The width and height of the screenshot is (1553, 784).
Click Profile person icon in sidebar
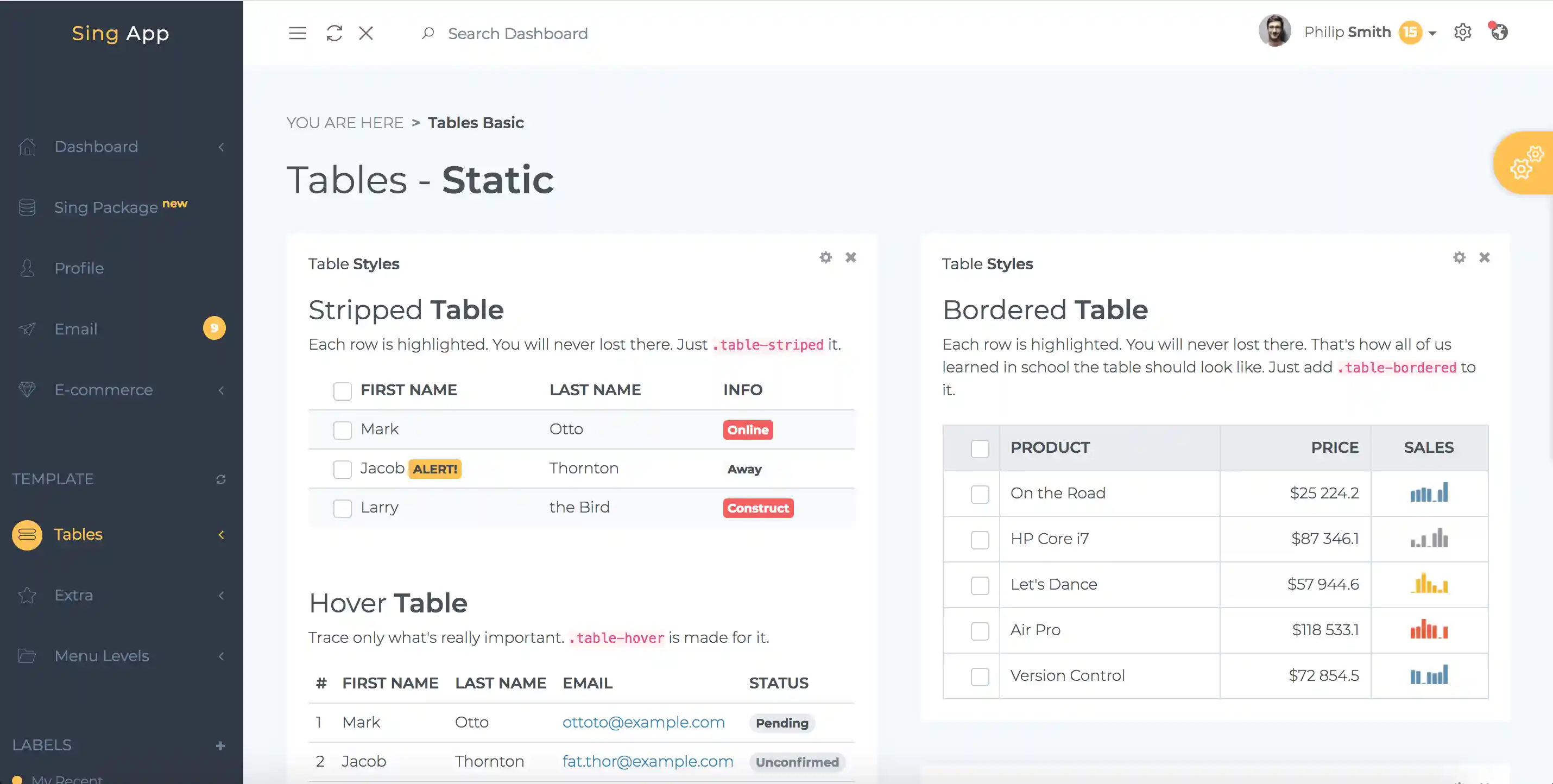tap(27, 268)
